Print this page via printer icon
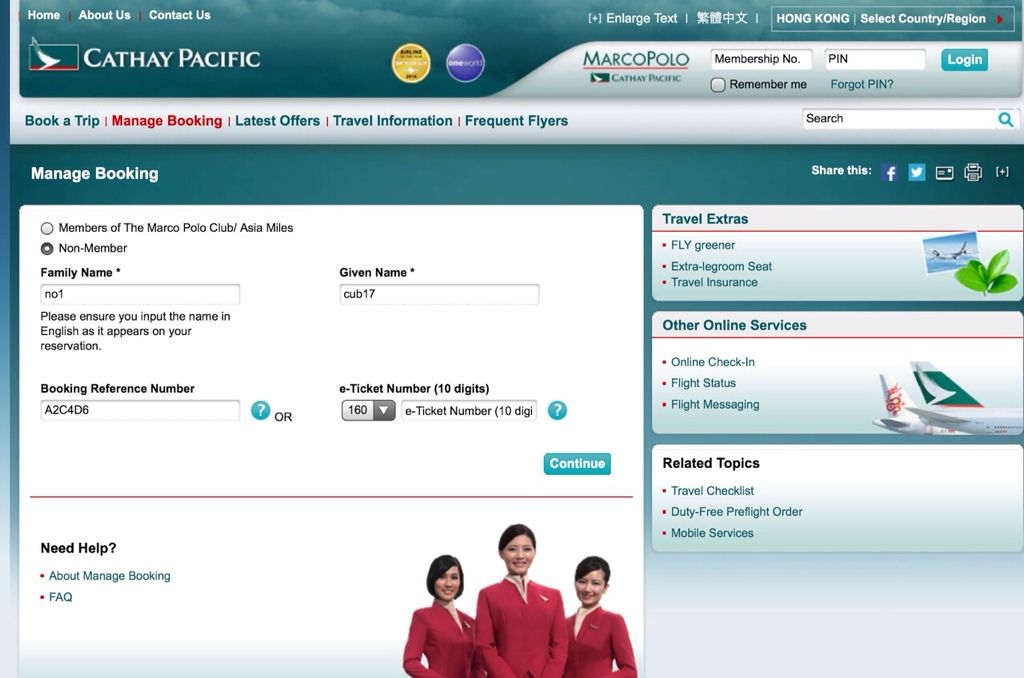1024x678 pixels. point(973,172)
